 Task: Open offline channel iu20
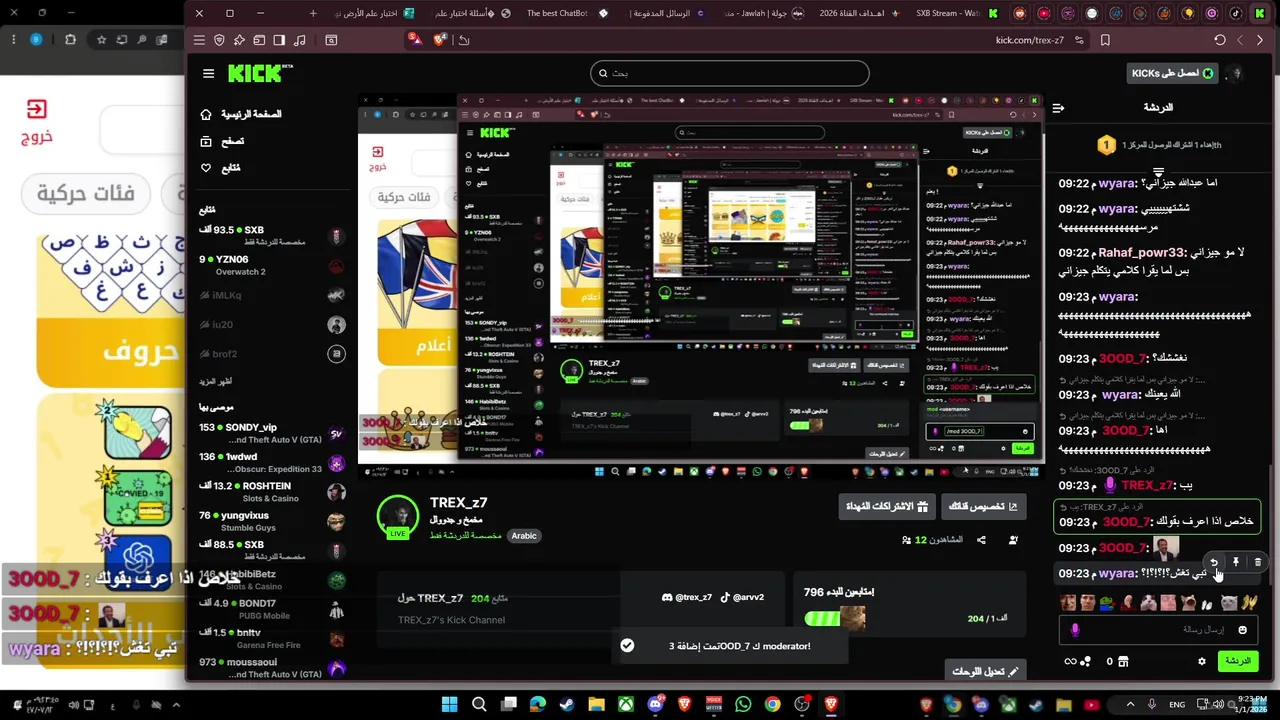[272, 325]
